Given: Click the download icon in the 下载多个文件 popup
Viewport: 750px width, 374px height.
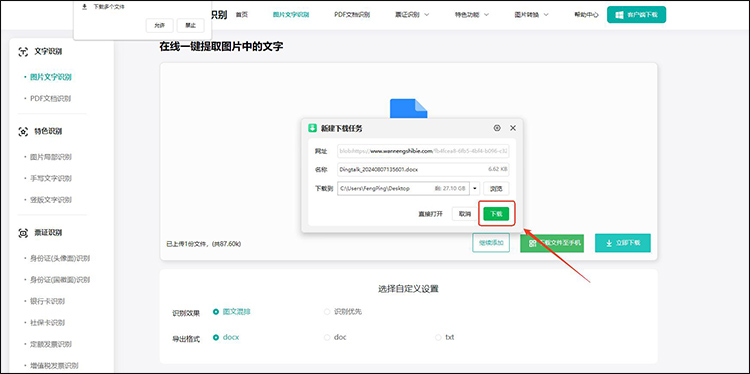Looking at the screenshot, I should (x=85, y=7).
